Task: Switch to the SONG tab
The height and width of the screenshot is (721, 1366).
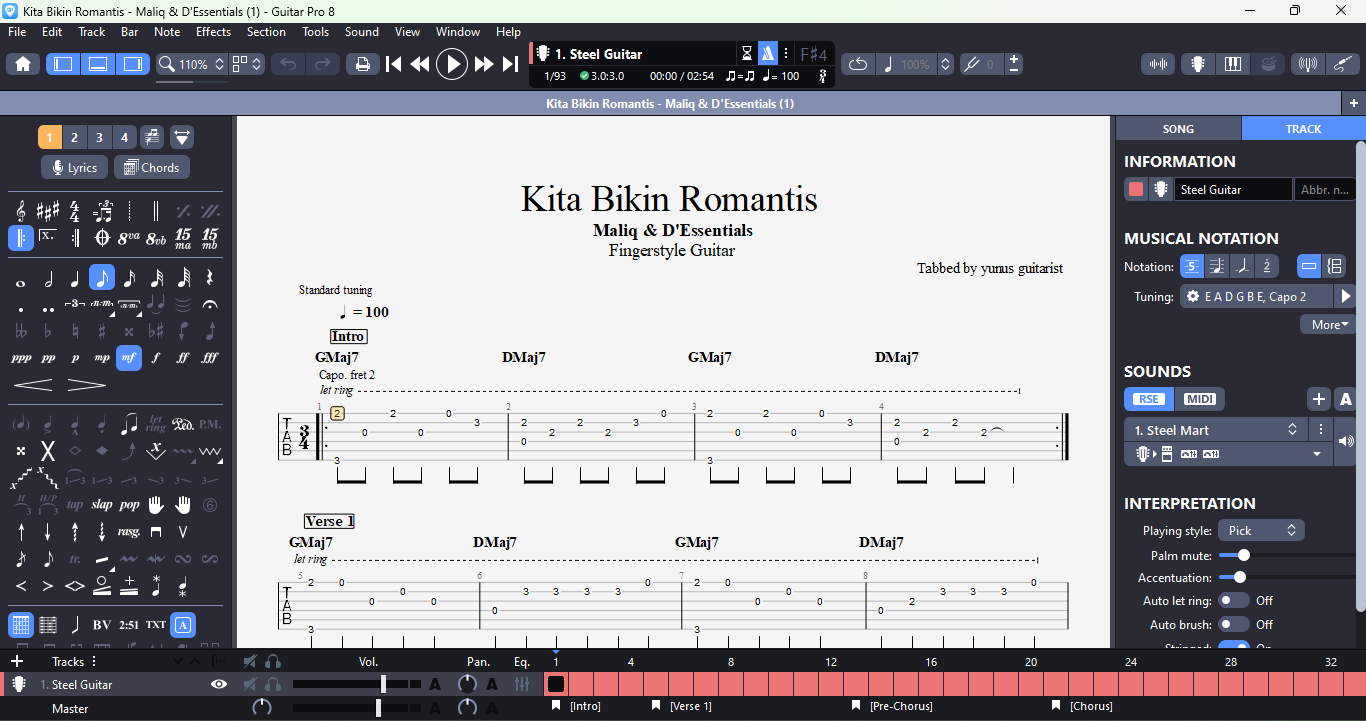Action: [x=1178, y=129]
